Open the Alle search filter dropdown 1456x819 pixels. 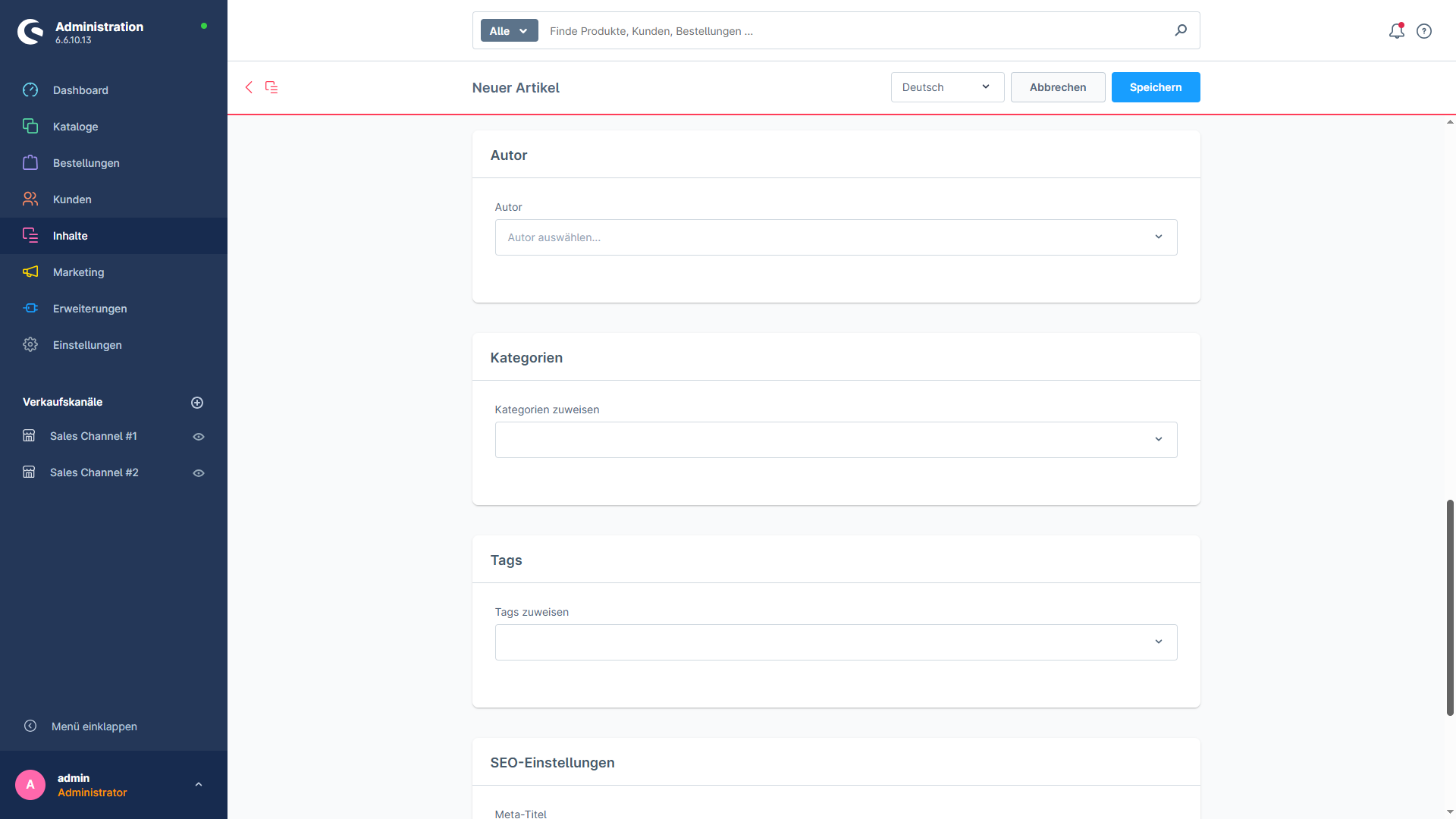(x=510, y=31)
